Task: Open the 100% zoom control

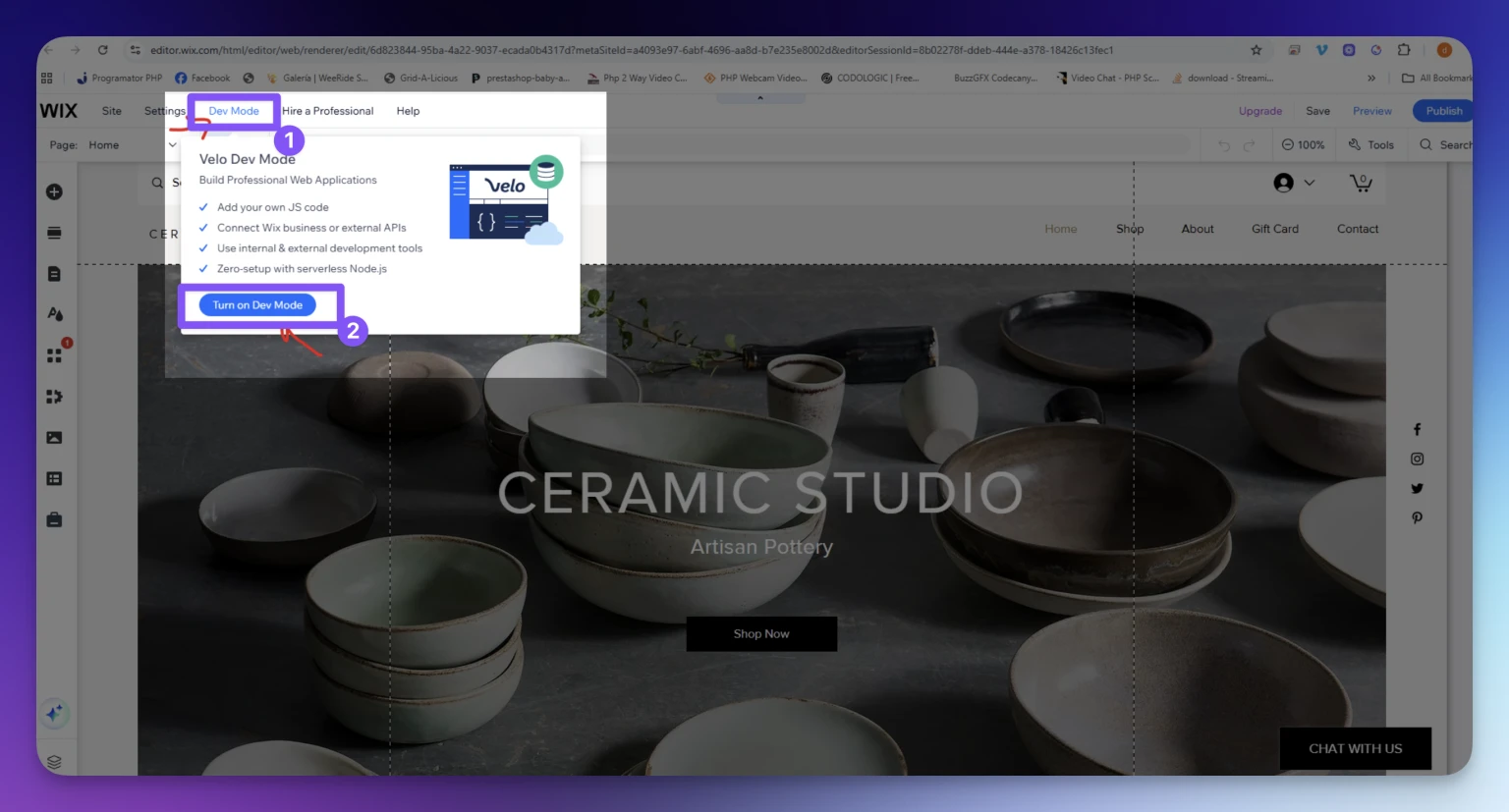Action: pos(1303,144)
